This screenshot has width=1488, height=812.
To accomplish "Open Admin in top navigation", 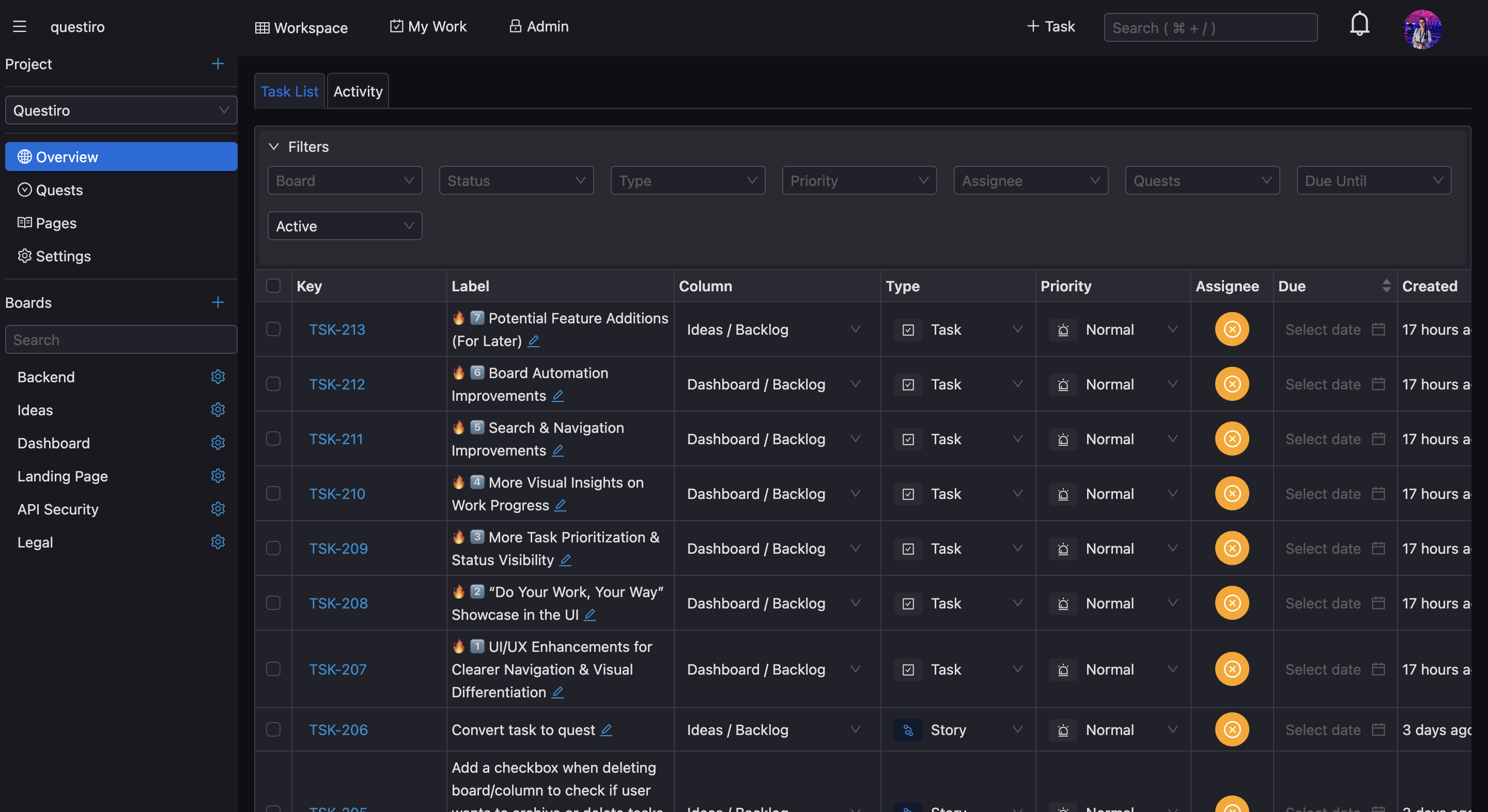I will (x=539, y=26).
